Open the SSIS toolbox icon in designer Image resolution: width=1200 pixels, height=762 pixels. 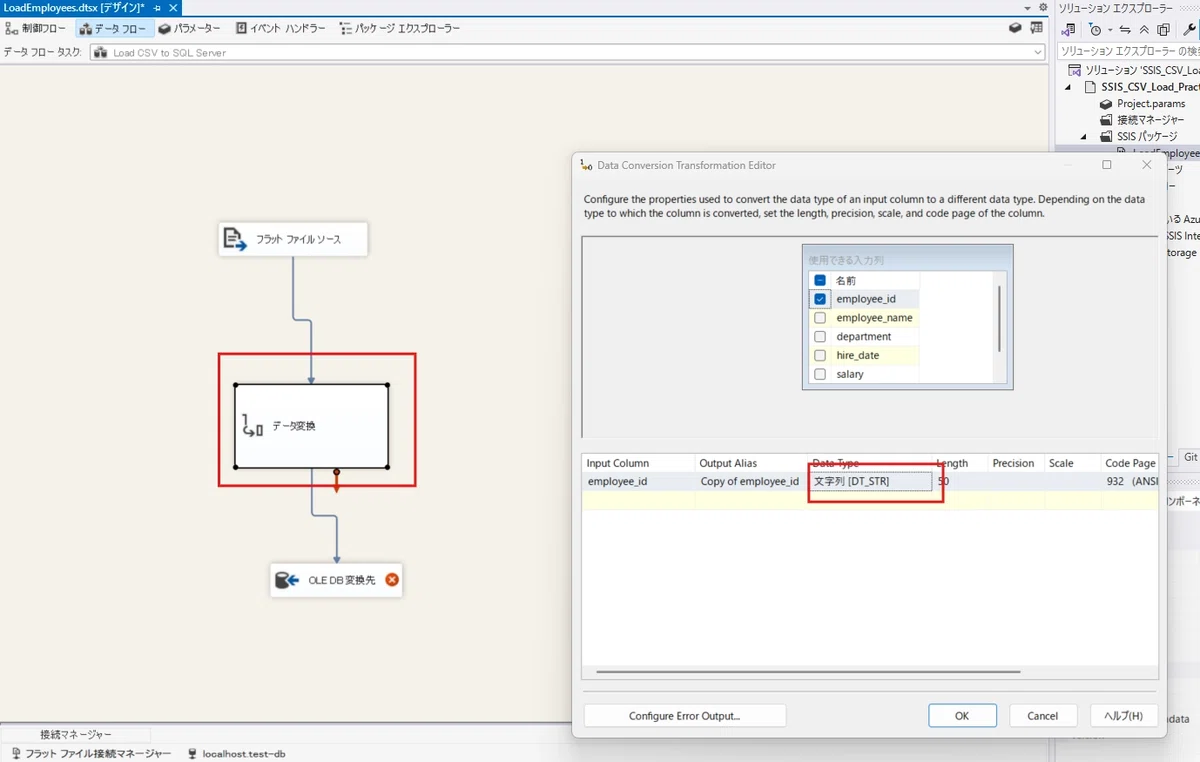1015,28
